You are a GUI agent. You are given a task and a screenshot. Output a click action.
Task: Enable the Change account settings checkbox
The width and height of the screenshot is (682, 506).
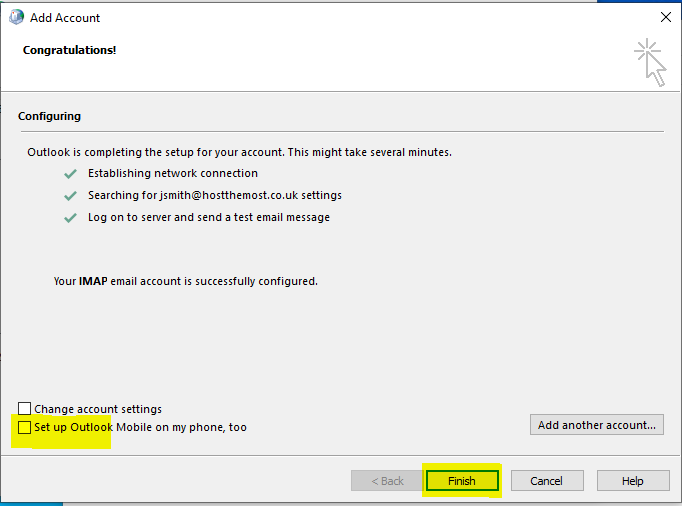pos(25,409)
